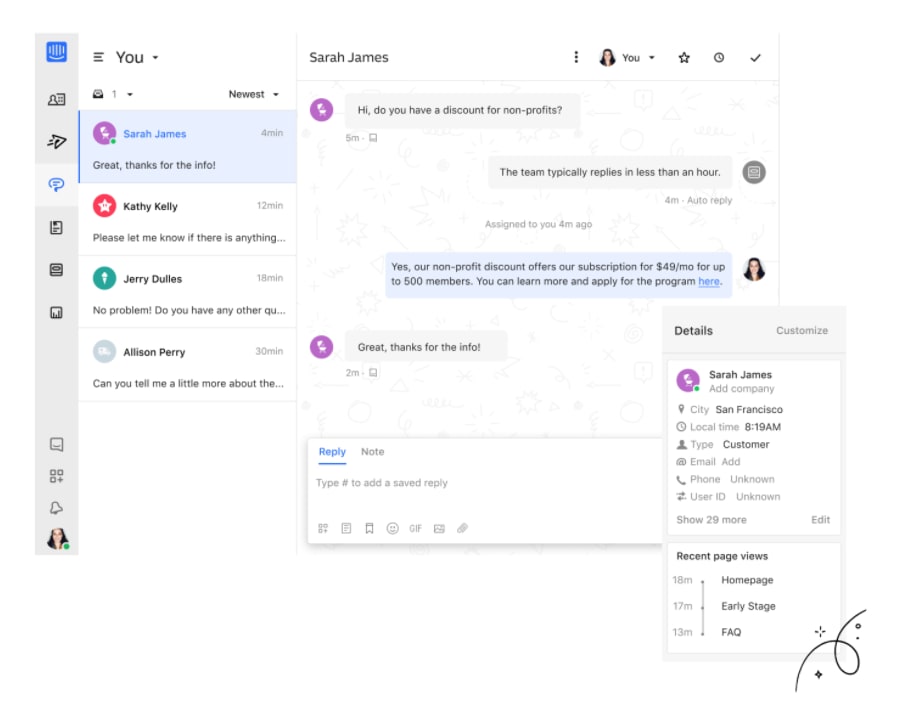Follow the 'here' link in the reply
The image size is (897, 716).
coord(709,281)
